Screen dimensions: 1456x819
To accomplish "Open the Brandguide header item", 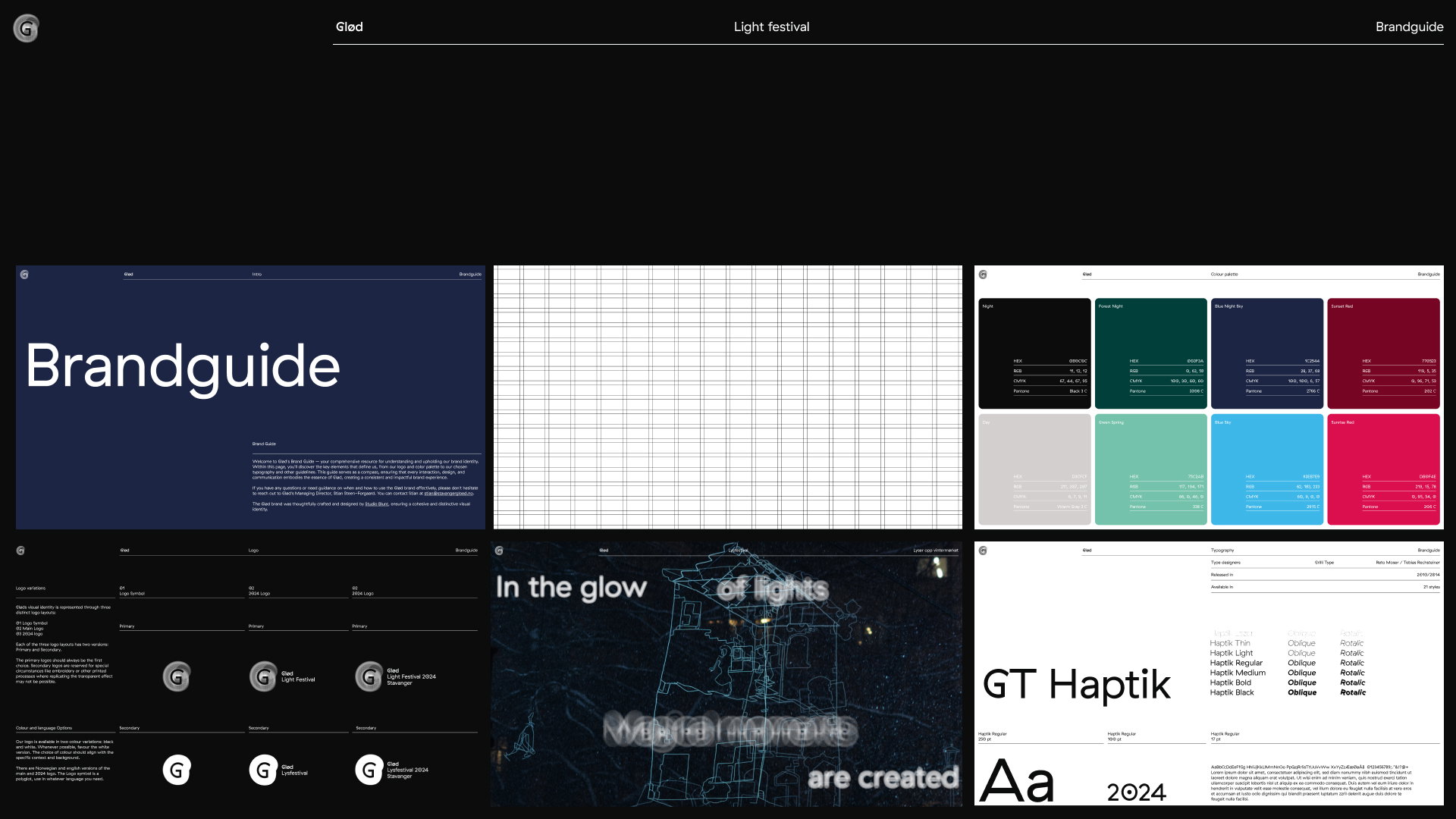I will click(x=1409, y=27).
